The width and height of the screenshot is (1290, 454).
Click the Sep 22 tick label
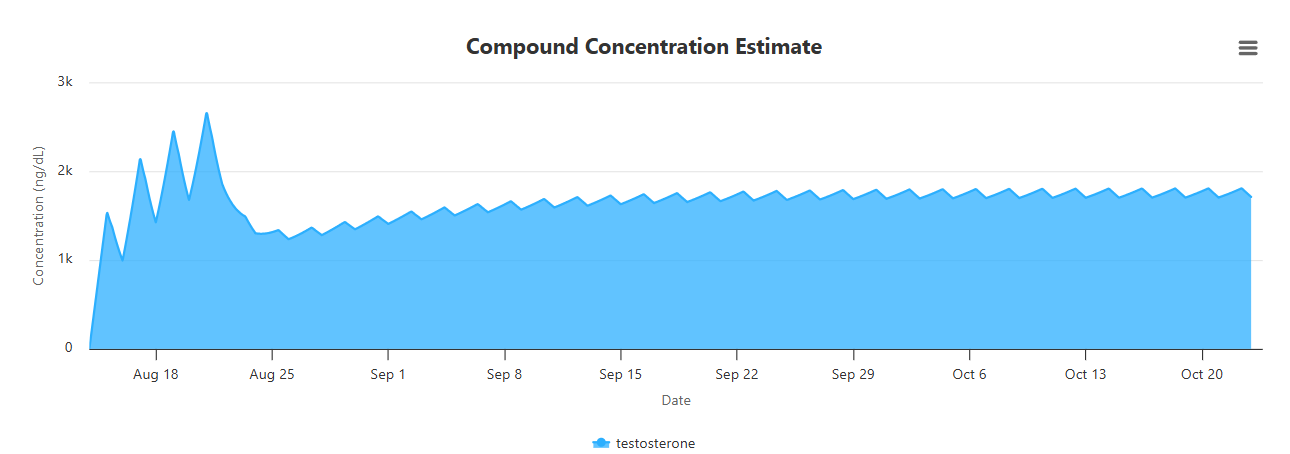pyautogui.click(x=737, y=375)
